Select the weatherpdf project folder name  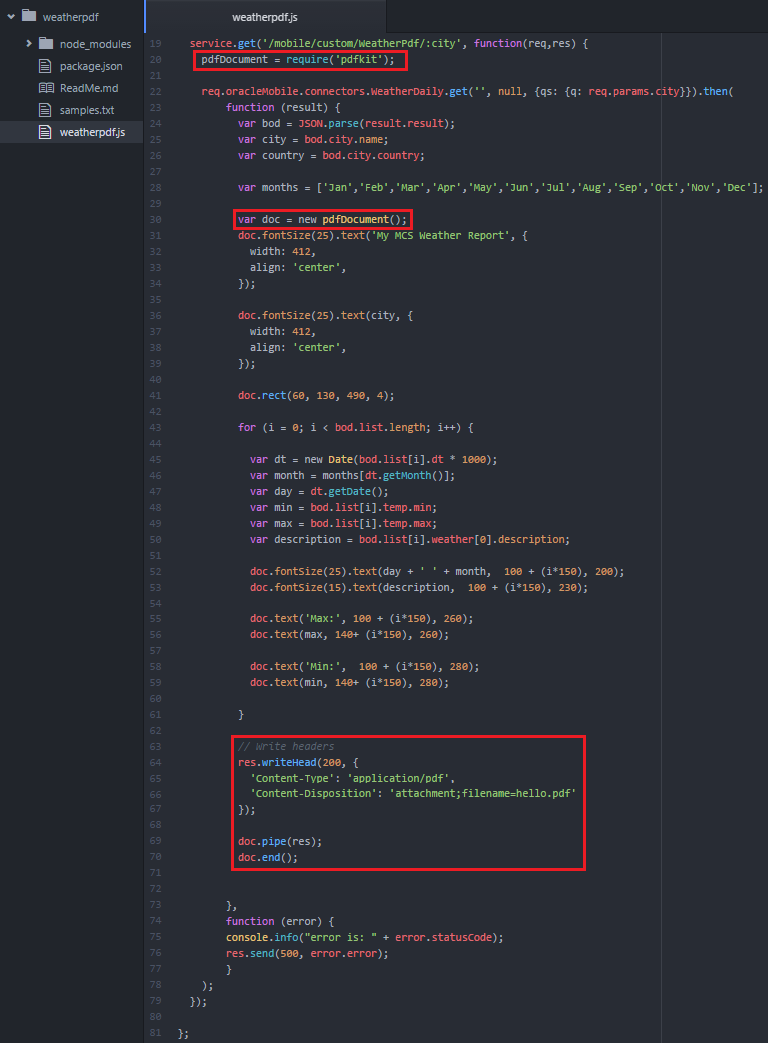tap(70, 17)
